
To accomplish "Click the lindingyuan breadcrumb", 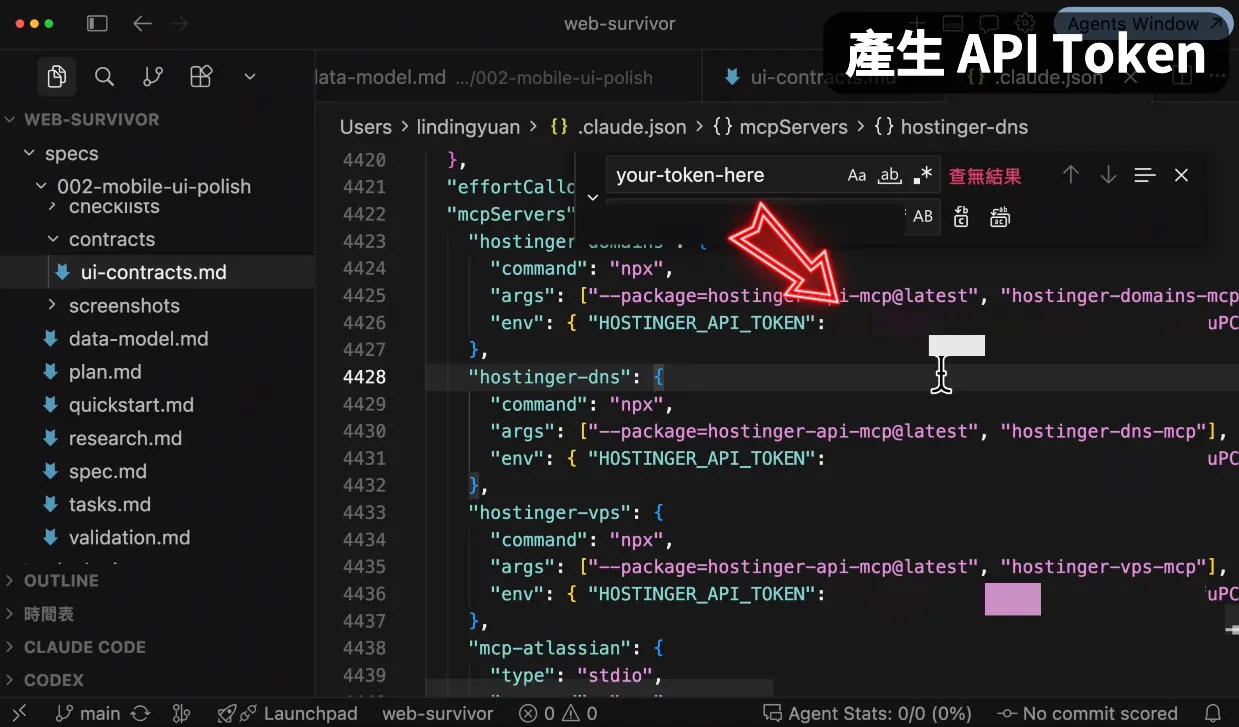I will click(x=468, y=127).
